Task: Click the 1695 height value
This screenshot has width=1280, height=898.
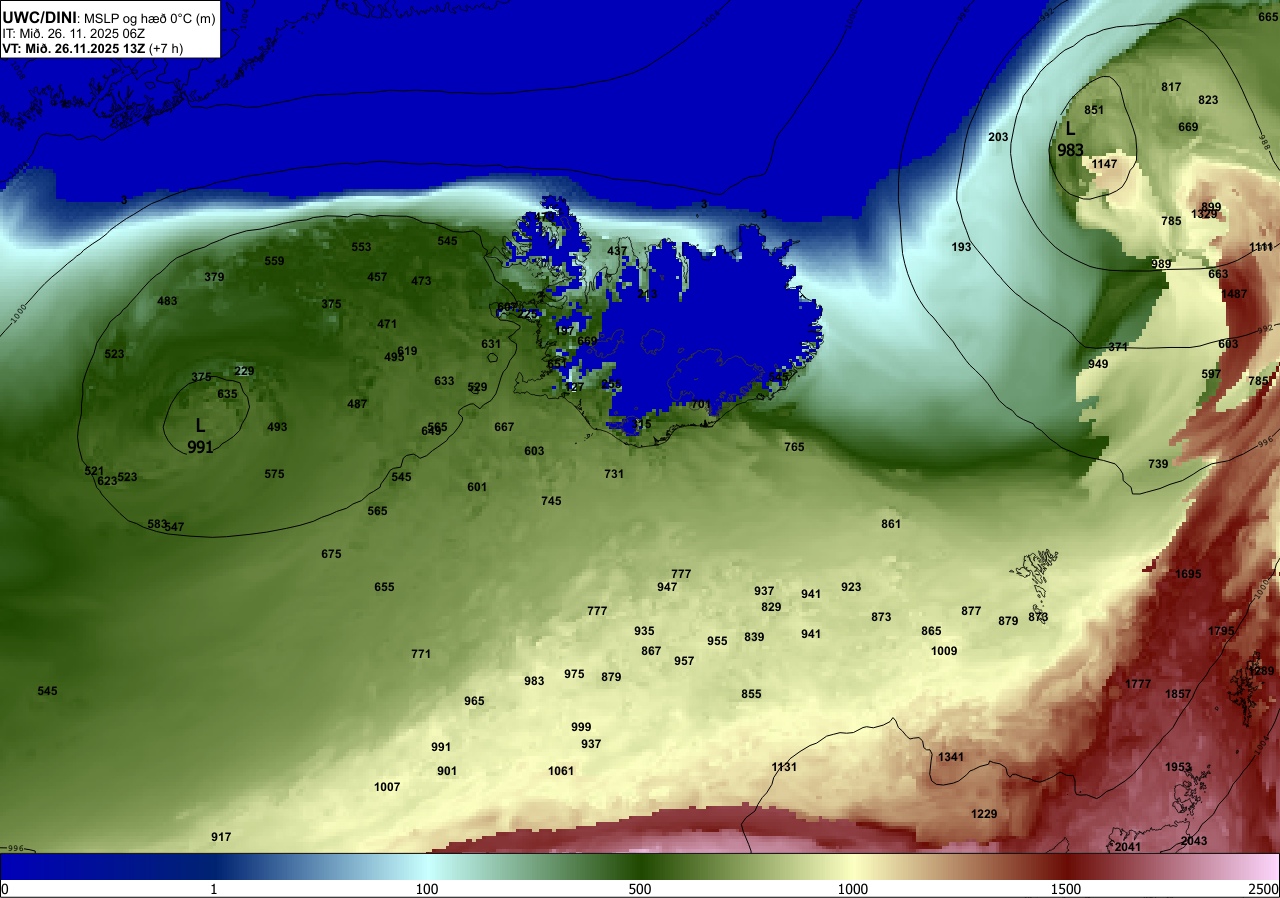Action: (1188, 574)
